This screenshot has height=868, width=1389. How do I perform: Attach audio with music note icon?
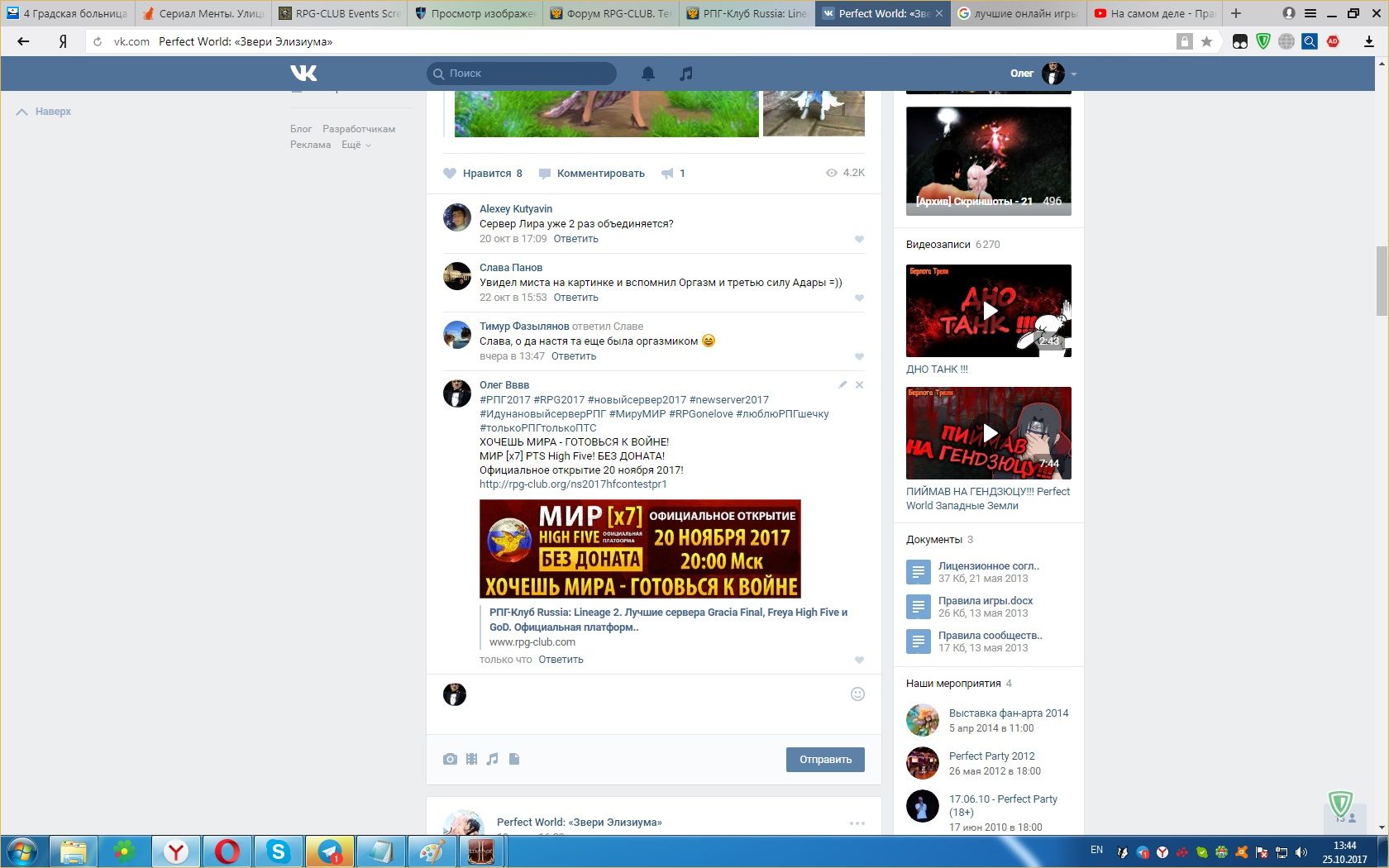(x=493, y=759)
